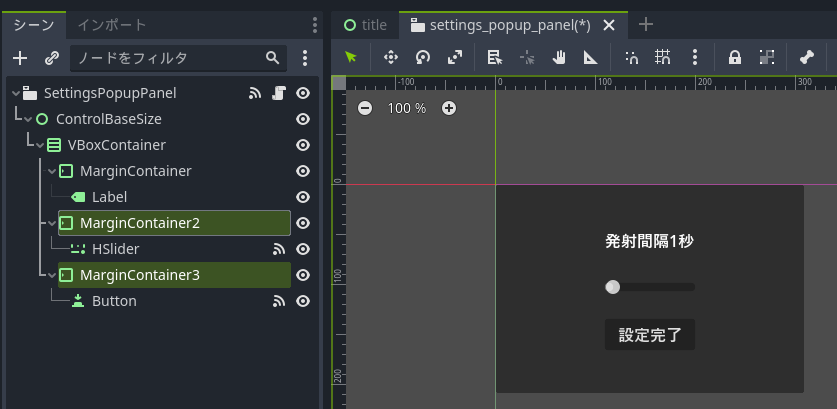The height and width of the screenshot is (409, 837).
Task: Hide SettingsPopupPanel using its eye icon
Action: point(303,93)
